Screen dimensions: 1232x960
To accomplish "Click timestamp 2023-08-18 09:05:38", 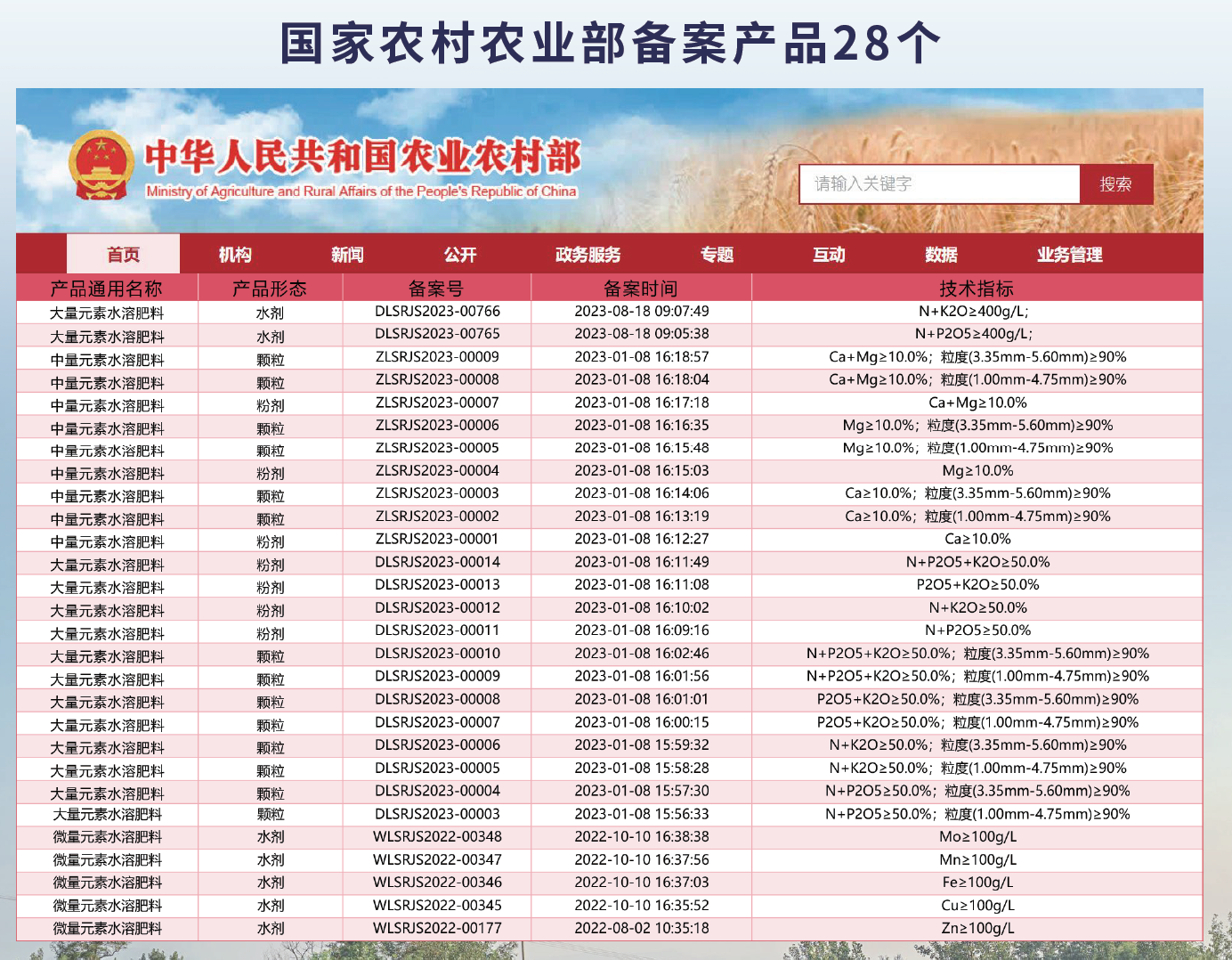I will click(642, 333).
